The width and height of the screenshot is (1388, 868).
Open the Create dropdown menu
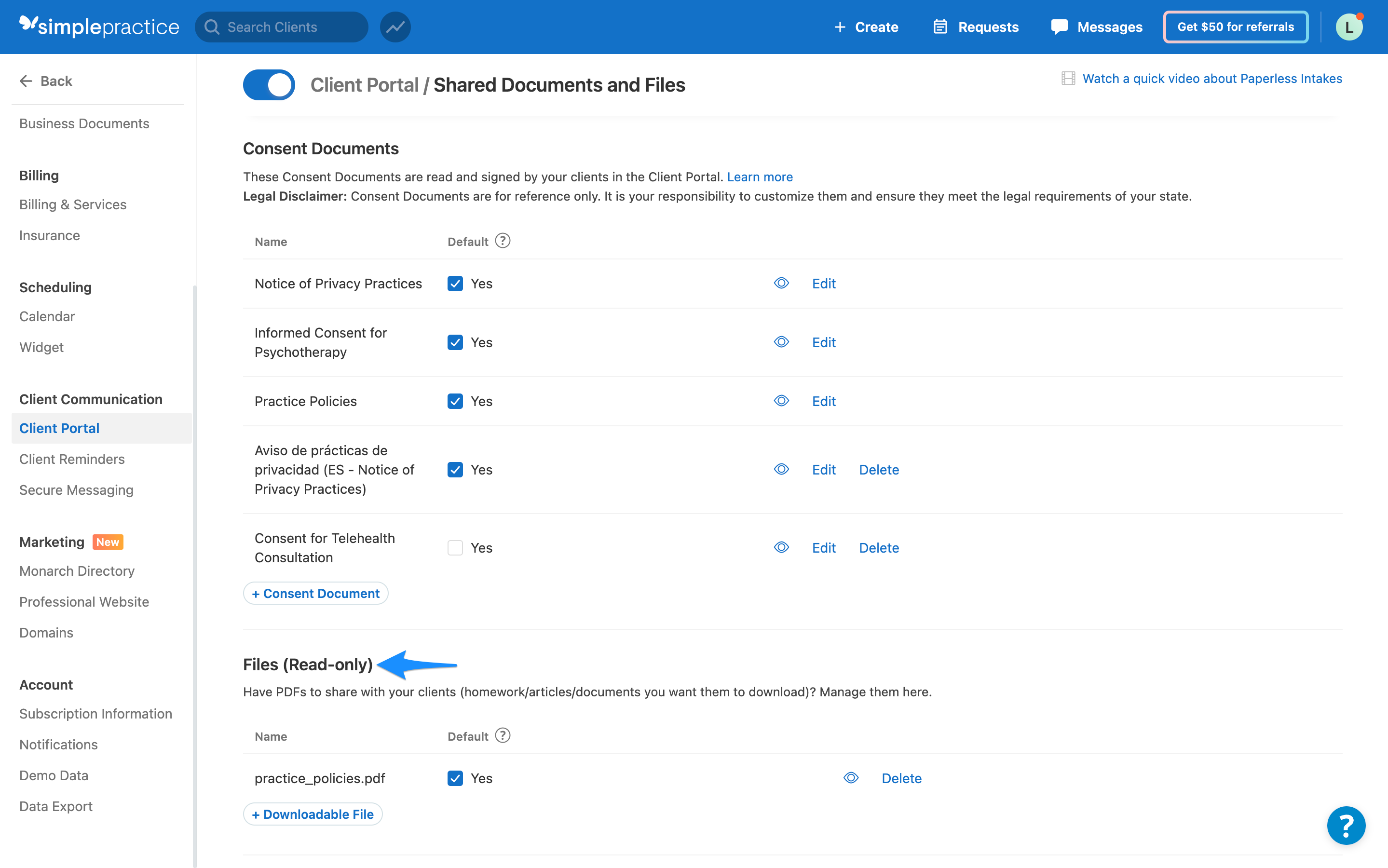pyautogui.click(x=866, y=27)
